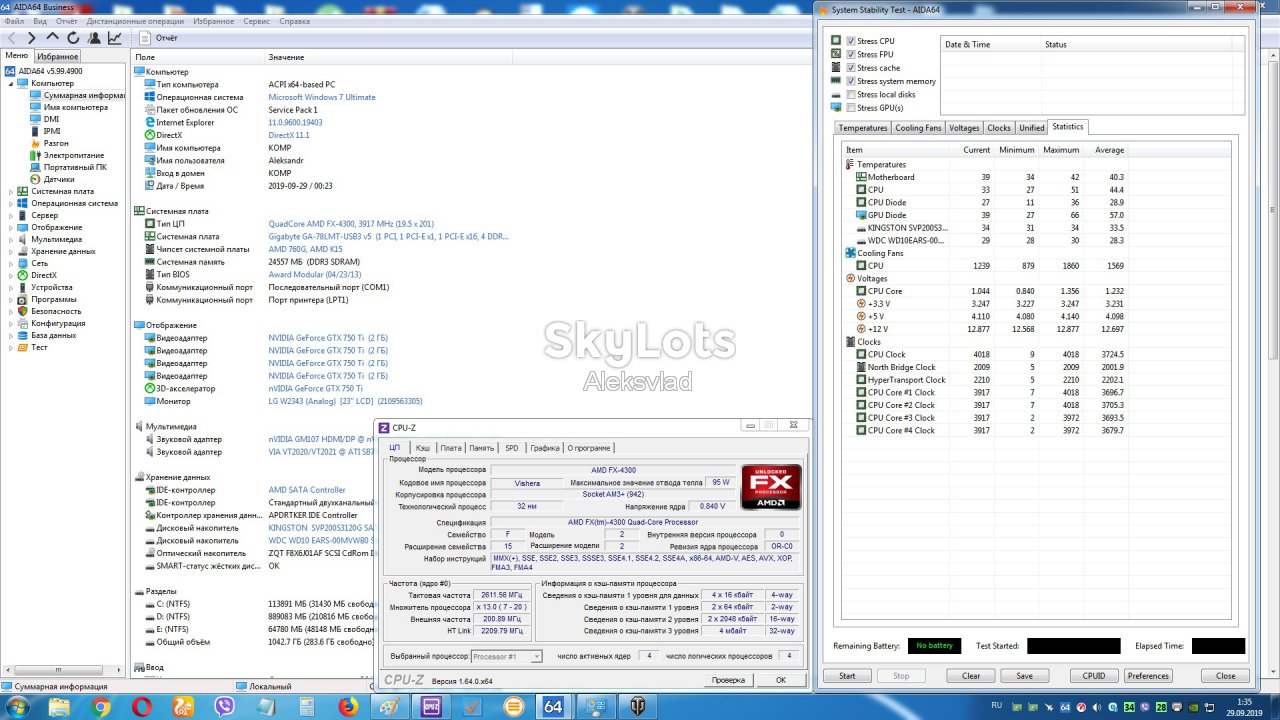Click the Проверка button in CPU-Z
1280x720 pixels.
(728, 680)
